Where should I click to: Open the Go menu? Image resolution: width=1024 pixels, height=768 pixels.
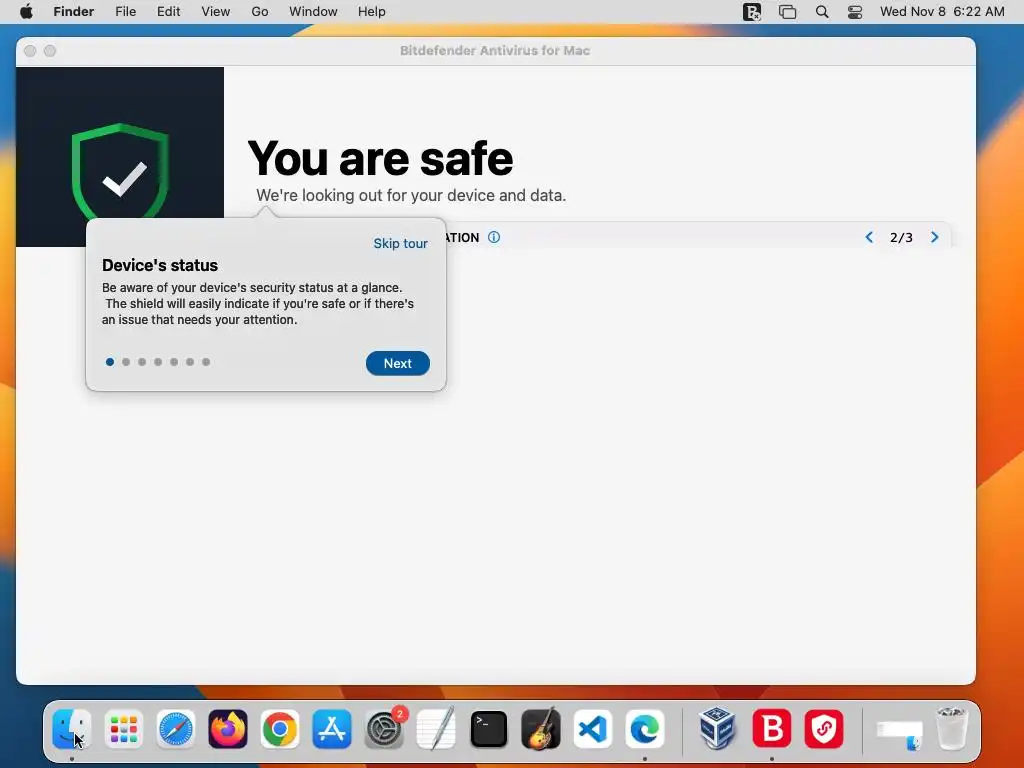pyautogui.click(x=260, y=12)
